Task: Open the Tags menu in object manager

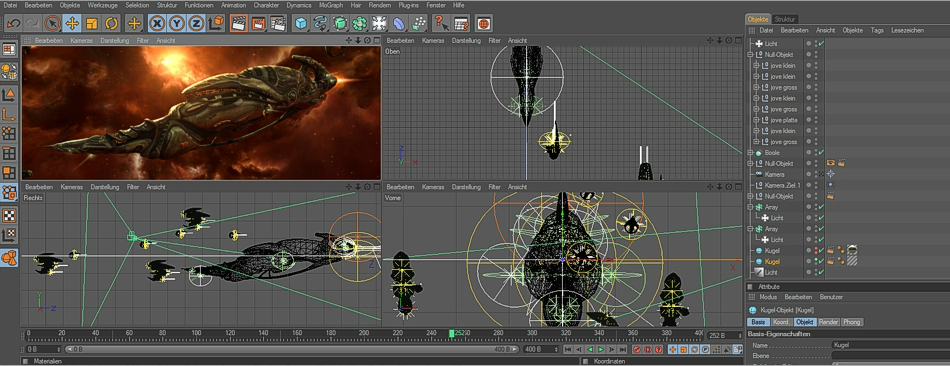Action: tap(877, 30)
